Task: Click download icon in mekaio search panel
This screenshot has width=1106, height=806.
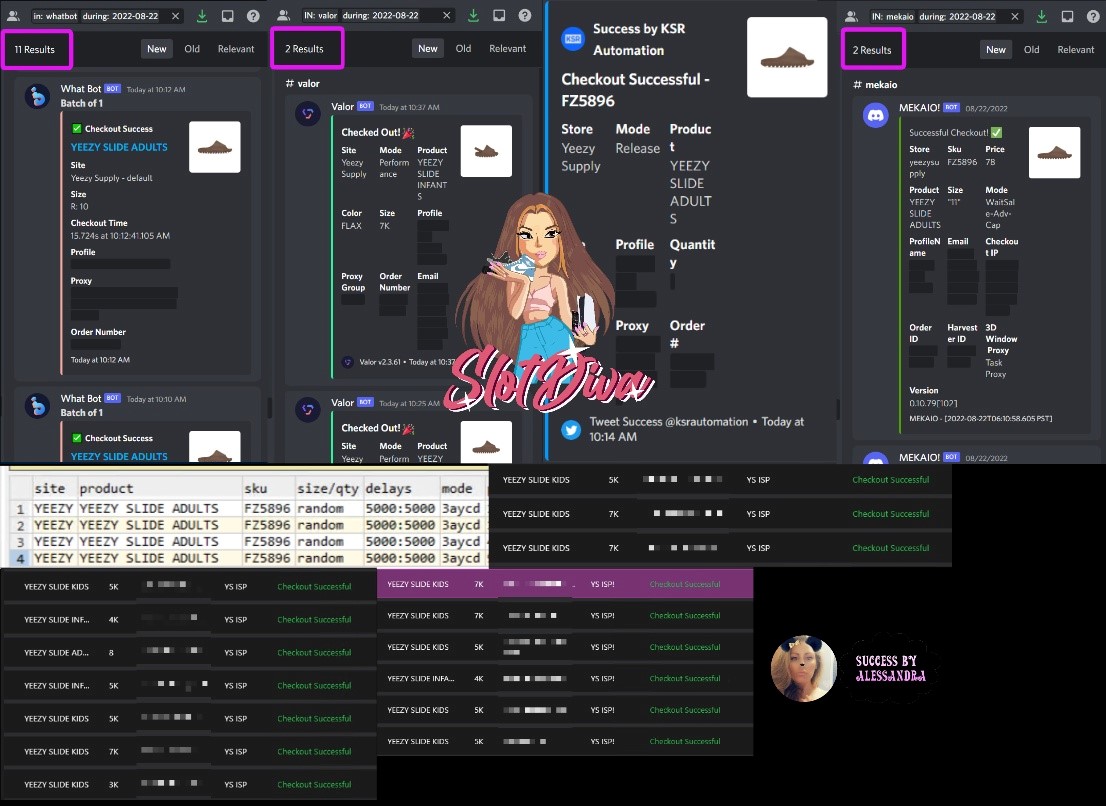Action: point(1041,16)
